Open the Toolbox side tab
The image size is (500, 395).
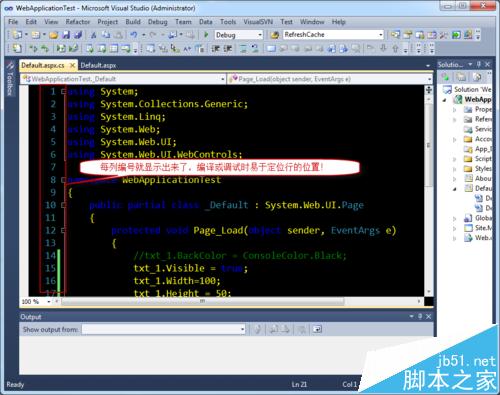pyautogui.click(x=10, y=79)
